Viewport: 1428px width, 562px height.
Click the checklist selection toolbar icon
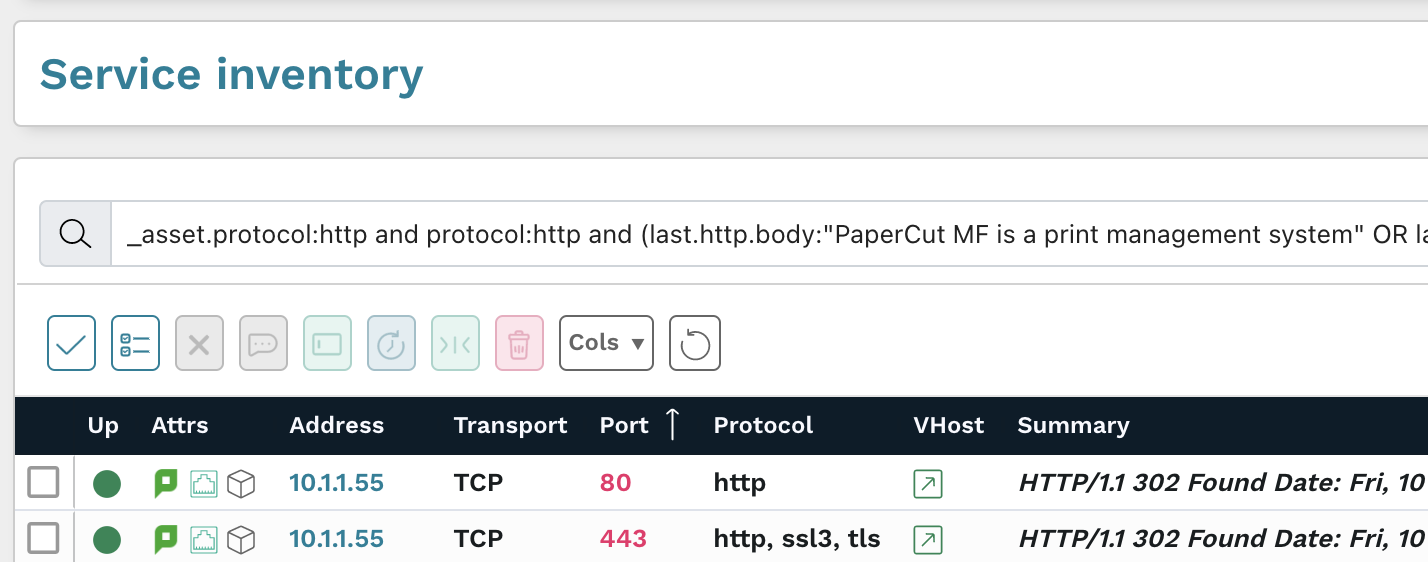click(135, 343)
